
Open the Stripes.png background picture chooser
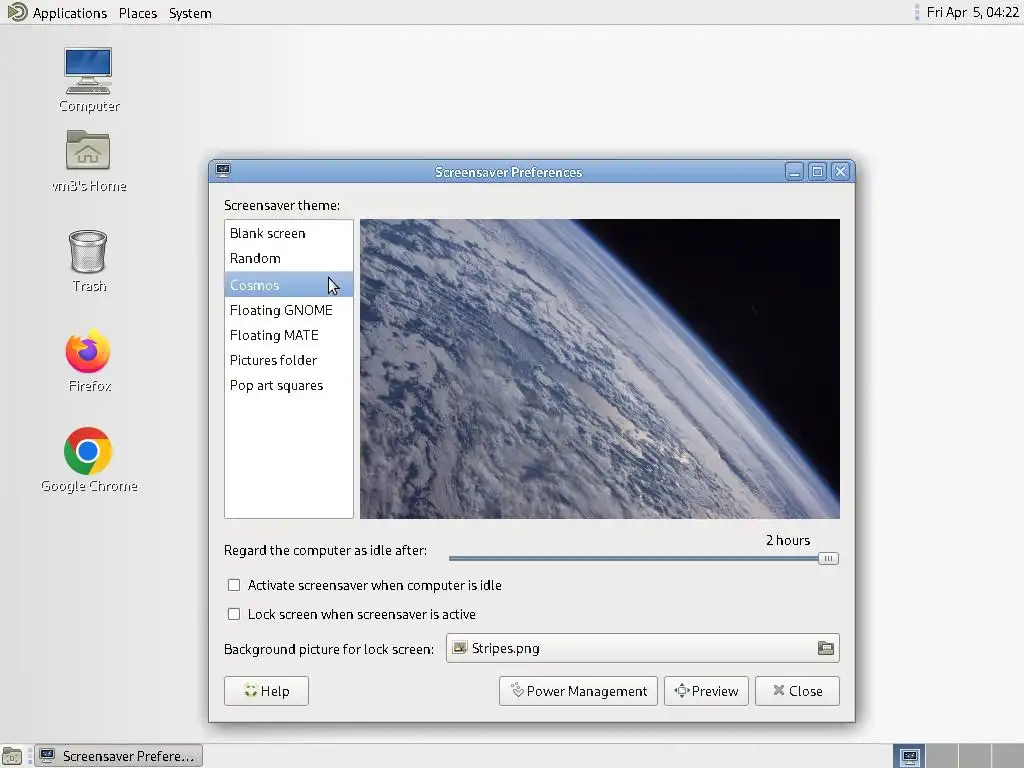click(643, 648)
